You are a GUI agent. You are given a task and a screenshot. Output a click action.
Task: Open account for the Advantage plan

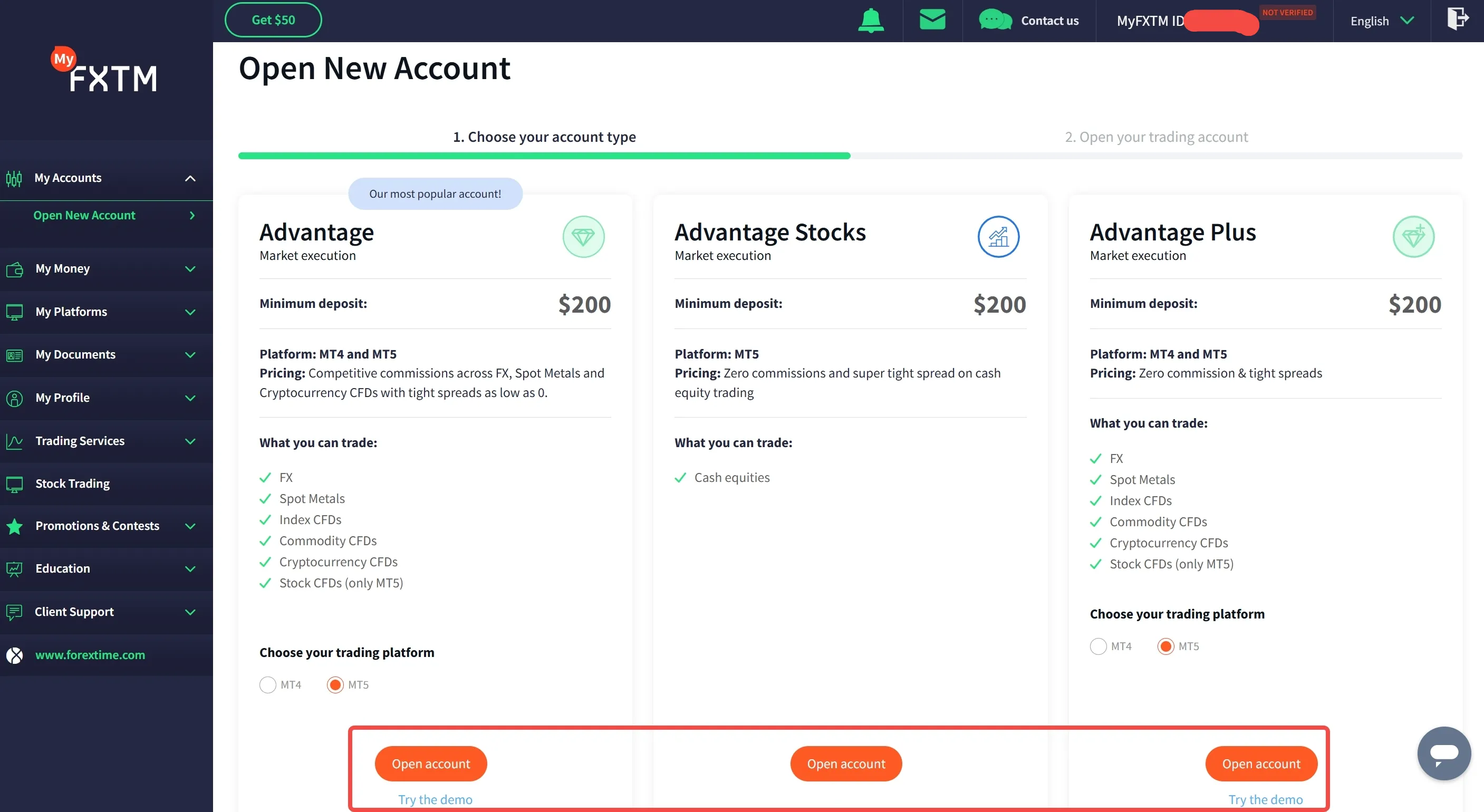431,763
